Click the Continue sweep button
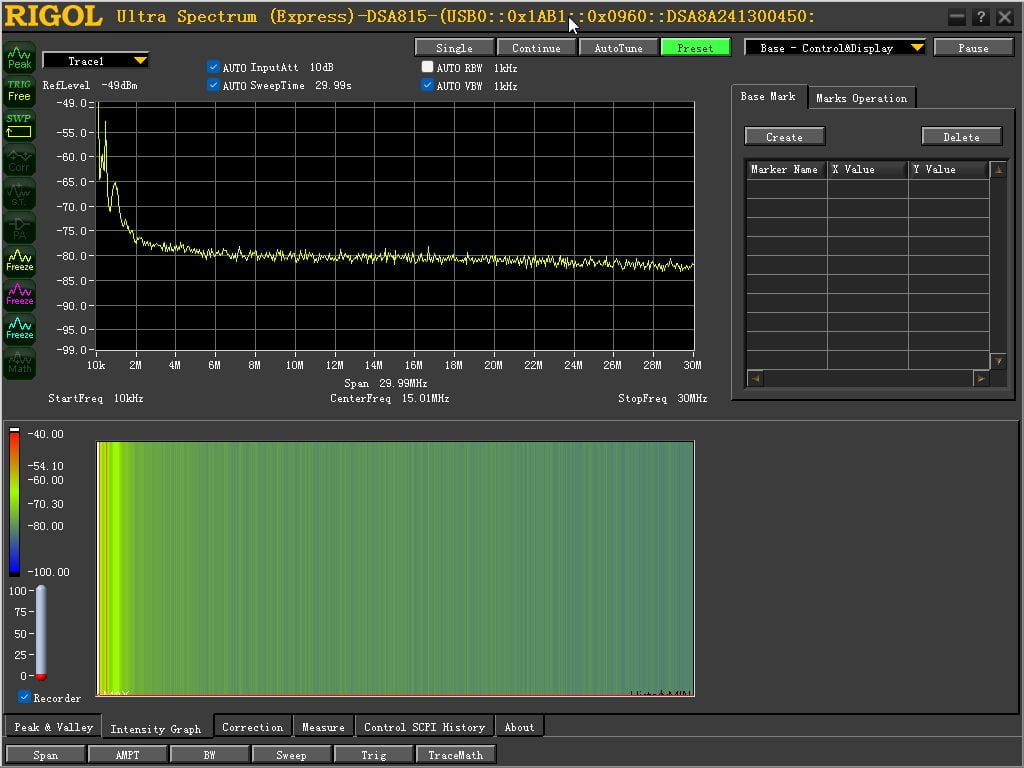 tap(536, 48)
